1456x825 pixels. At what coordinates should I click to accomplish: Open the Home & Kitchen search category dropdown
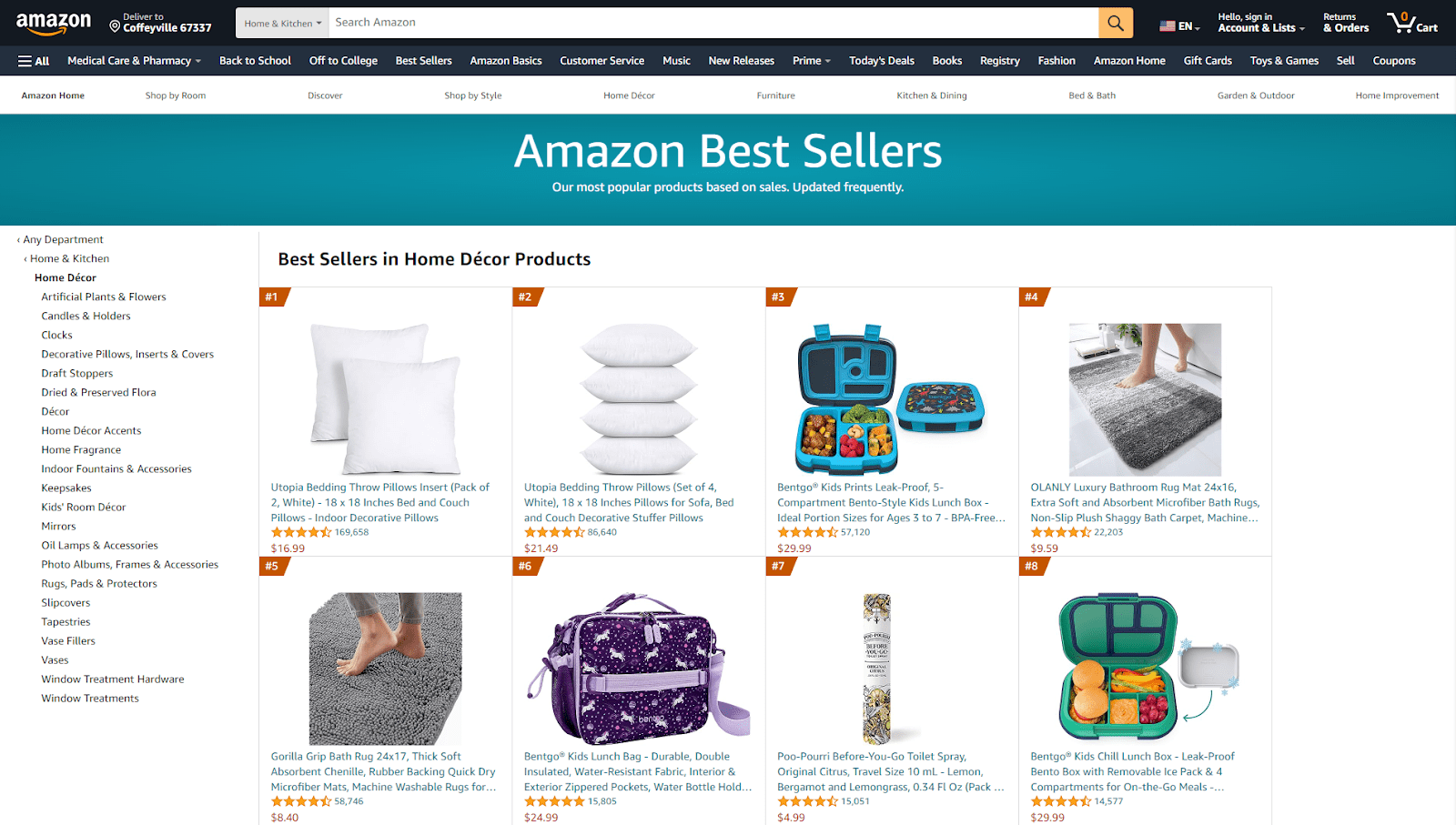(283, 24)
